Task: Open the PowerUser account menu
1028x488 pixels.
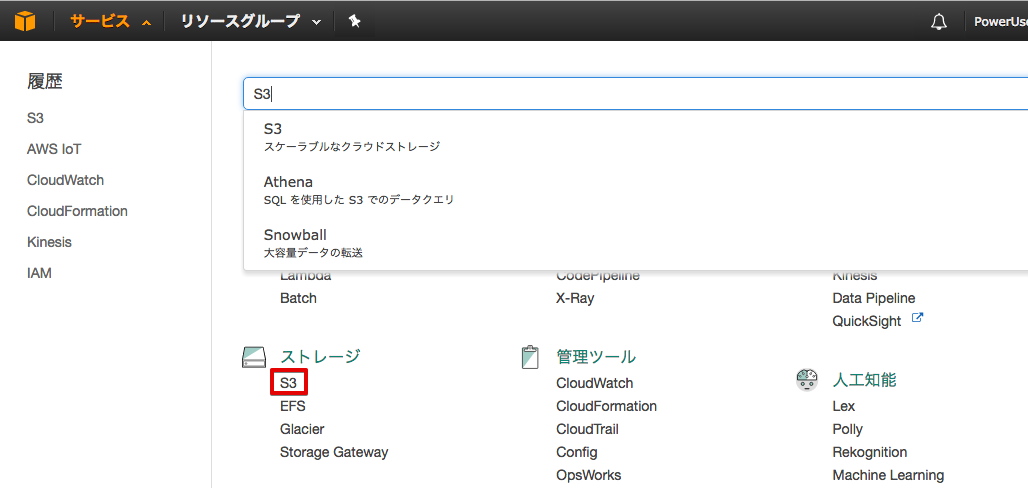Action: pos(1000,22)
